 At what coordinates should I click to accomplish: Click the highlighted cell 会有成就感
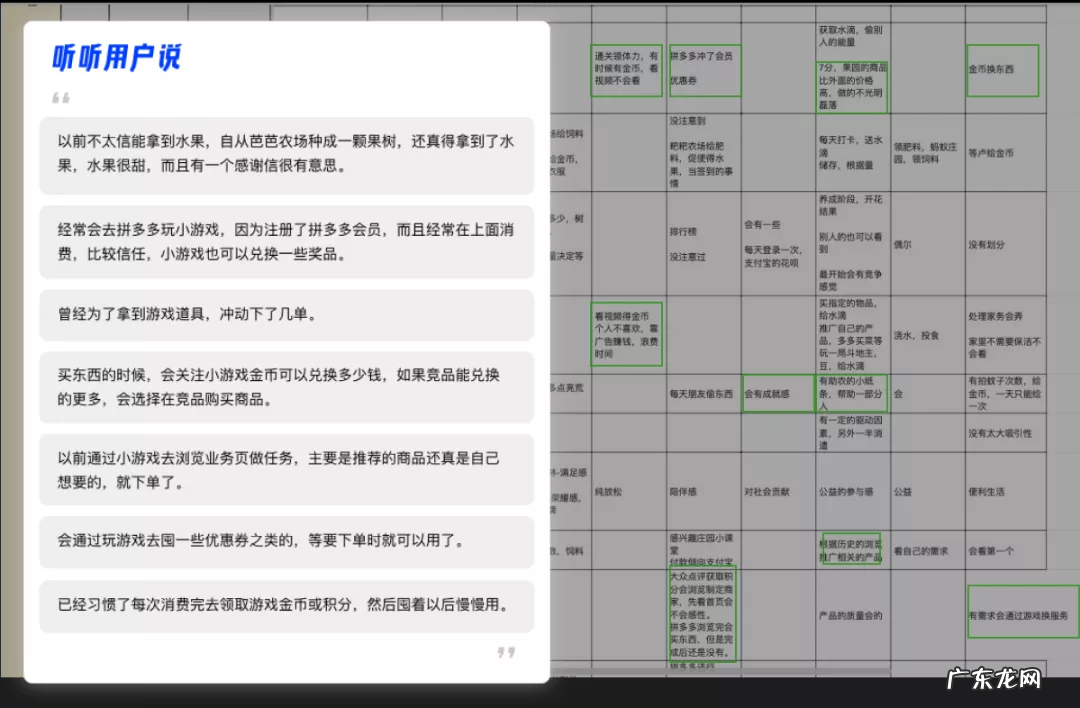778,393
